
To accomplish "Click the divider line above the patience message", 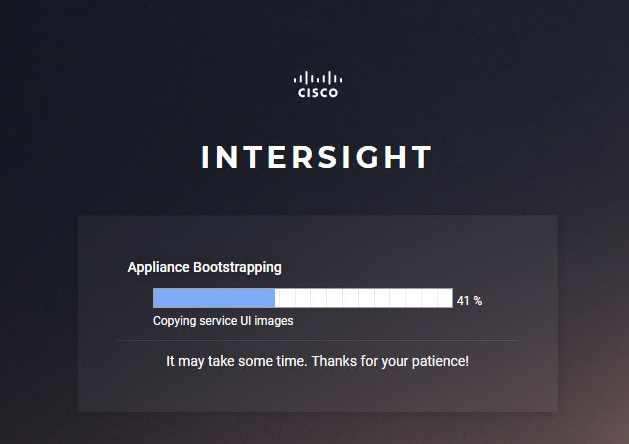I will click(x=317, y=341).
